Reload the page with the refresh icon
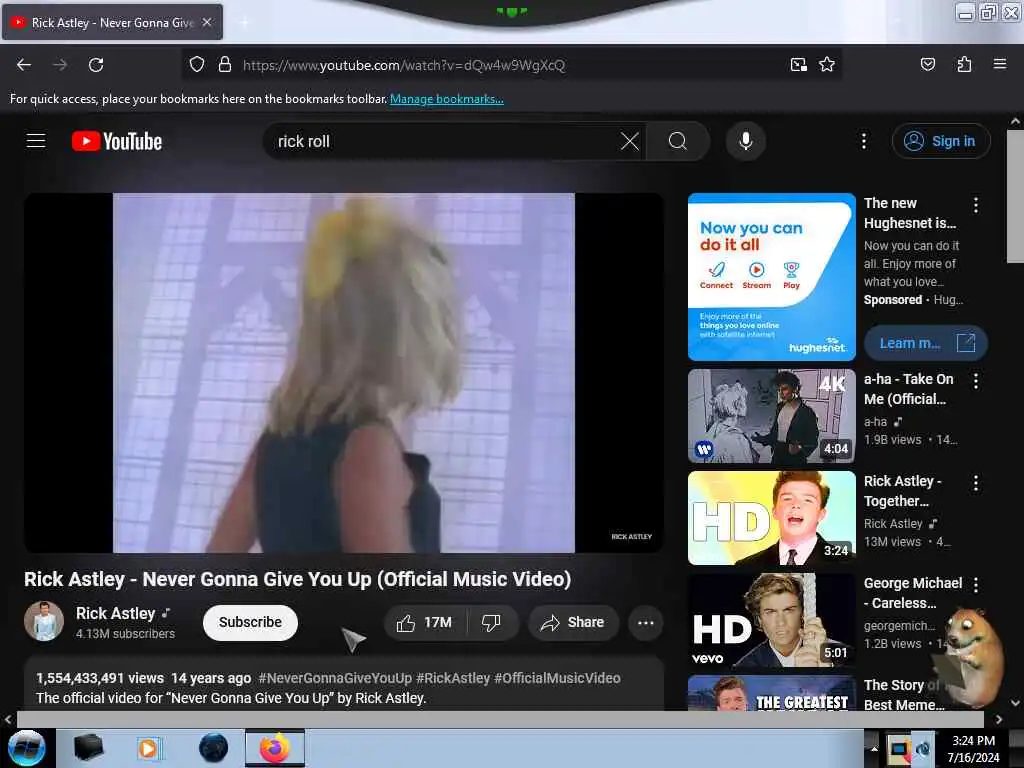Viewport: 1024px width, 768px height. [x=96, y=65]
